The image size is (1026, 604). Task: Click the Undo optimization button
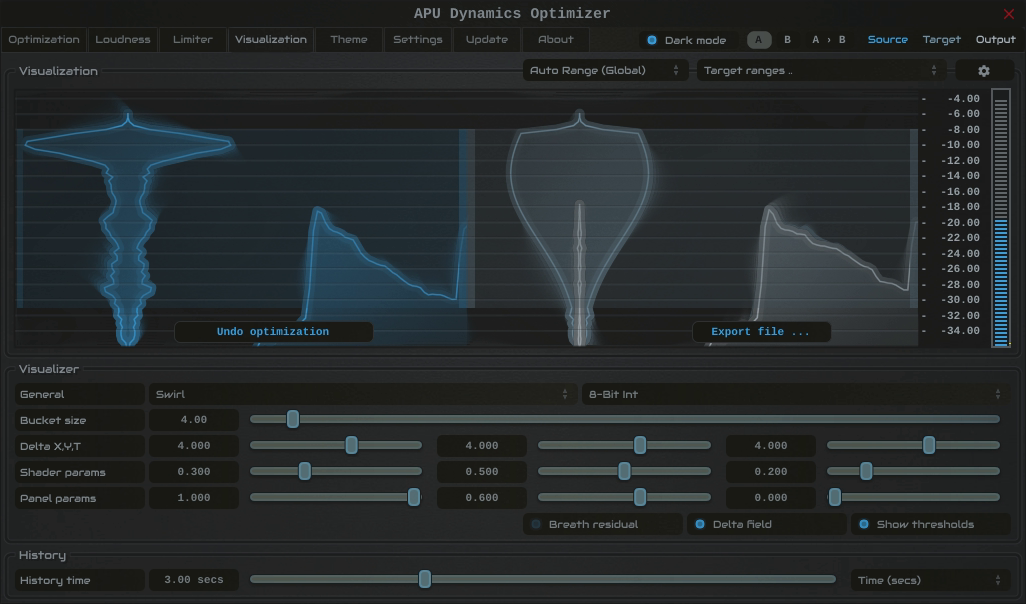pos(274,332)
